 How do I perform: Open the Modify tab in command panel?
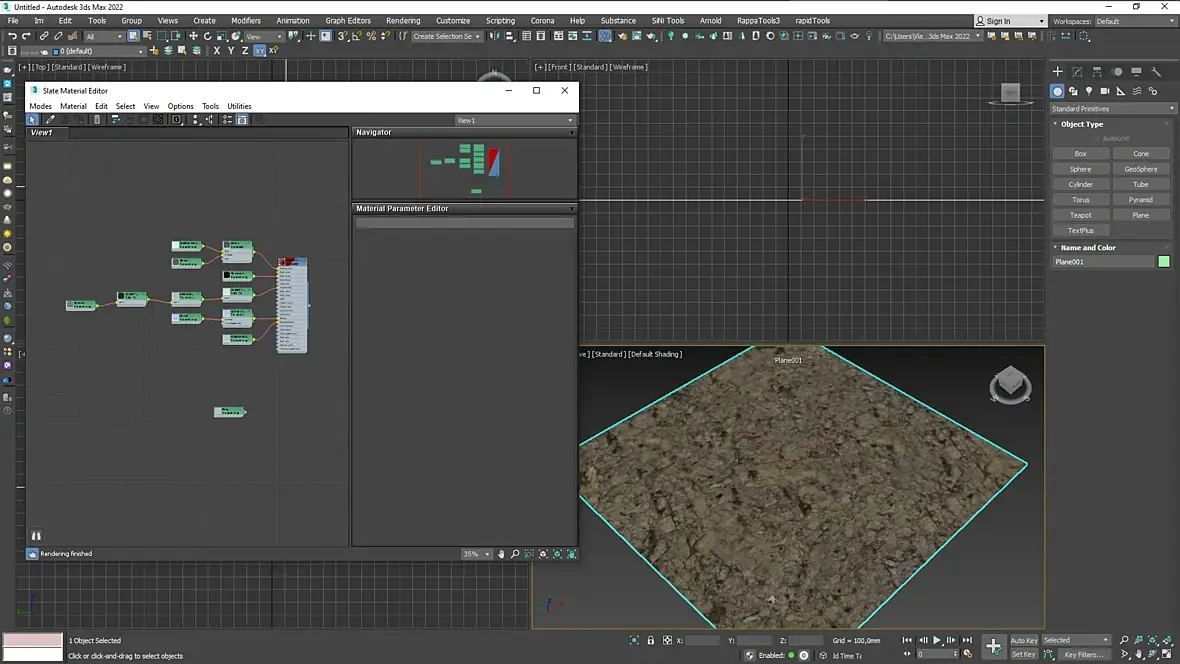tap(1077, 72)
